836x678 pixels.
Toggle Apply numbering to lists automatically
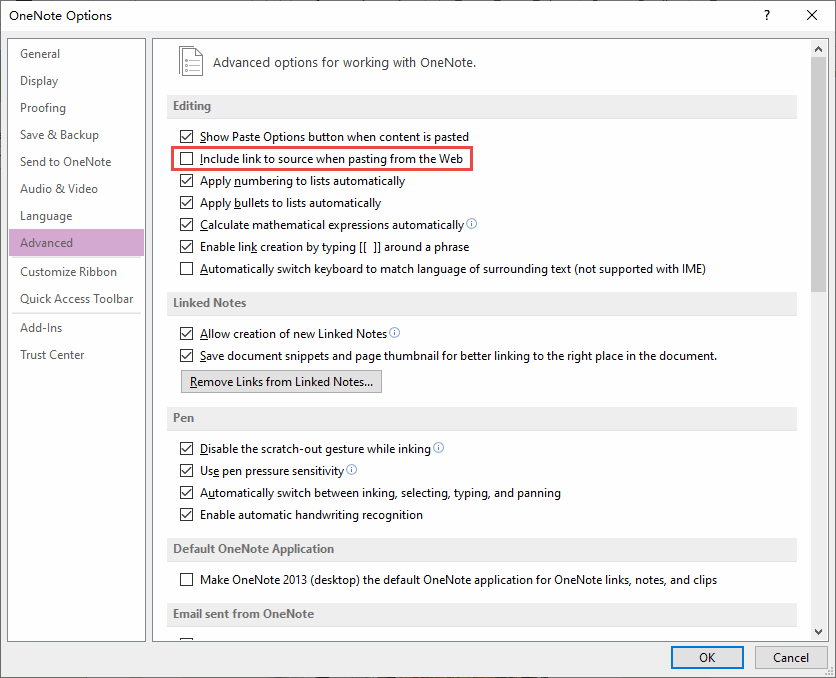[x=186, y=181]
